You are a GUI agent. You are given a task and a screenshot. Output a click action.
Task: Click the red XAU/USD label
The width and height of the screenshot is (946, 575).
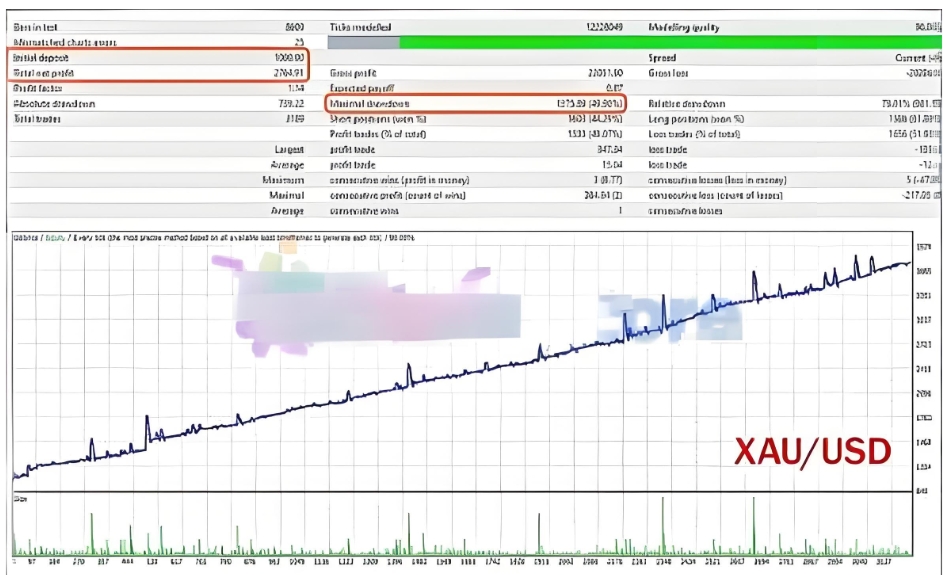[812, 452]
